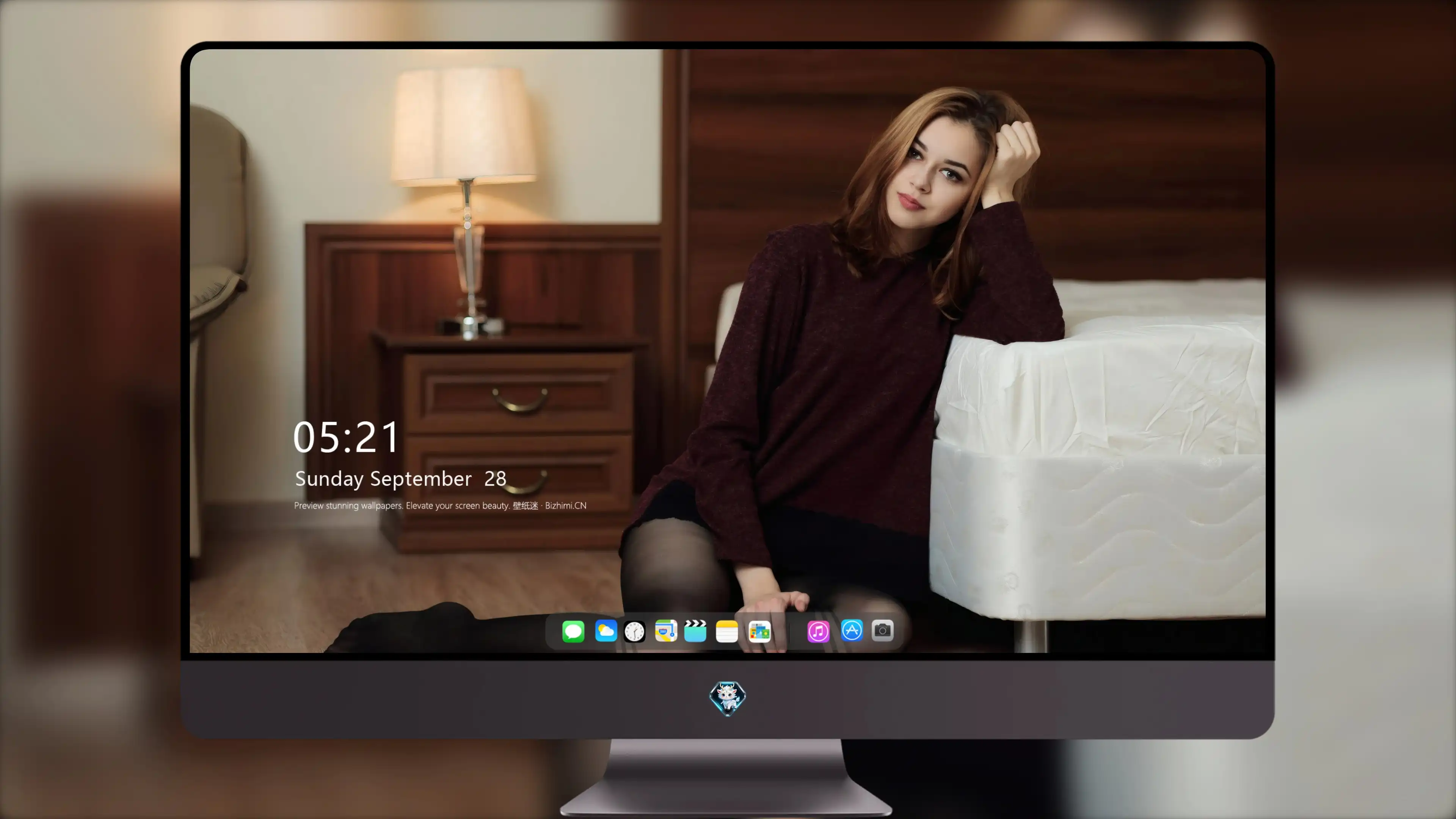The height and width of the screenshot is (819, 1456).
Task: Launch the Maps app from the dock
Action: tap(666, 631)
